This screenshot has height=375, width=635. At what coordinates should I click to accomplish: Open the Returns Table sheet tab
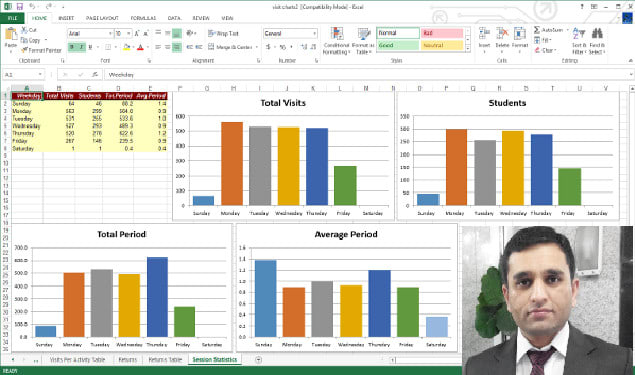point(165,359)
